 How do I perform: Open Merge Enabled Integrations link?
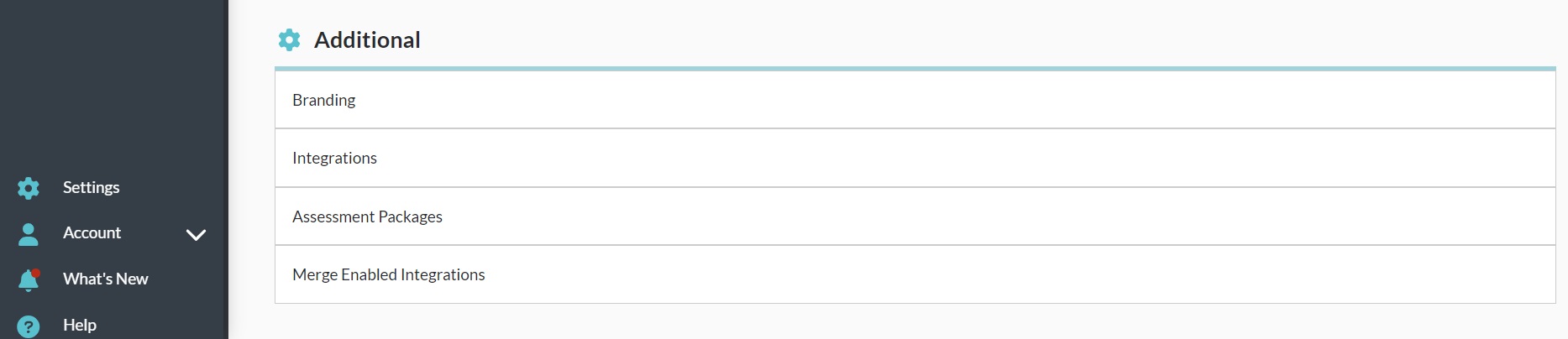pos(388,274)
